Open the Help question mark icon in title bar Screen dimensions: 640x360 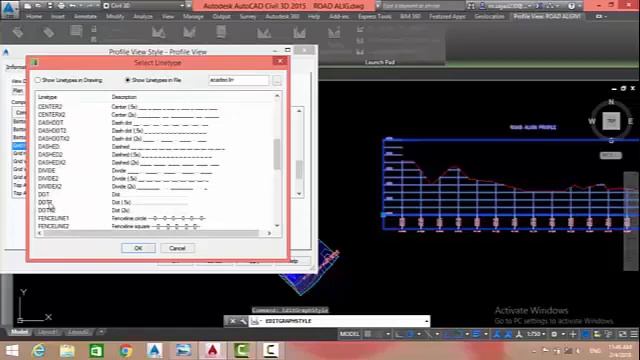(571, 6)
